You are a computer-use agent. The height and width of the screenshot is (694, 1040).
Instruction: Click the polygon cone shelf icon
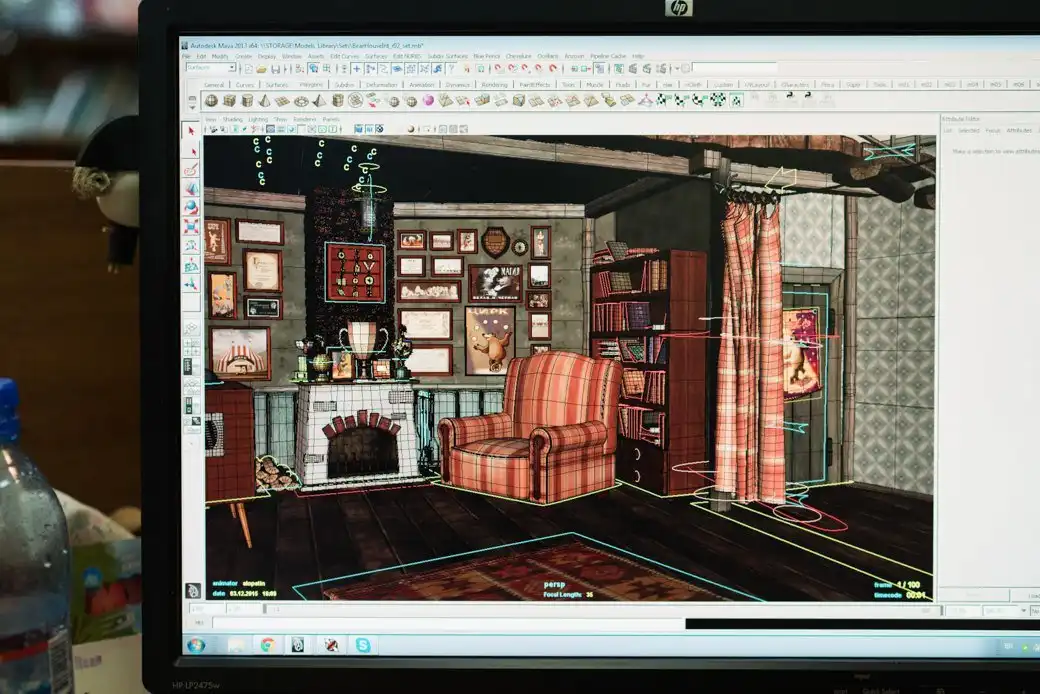(x=265, y=100)
